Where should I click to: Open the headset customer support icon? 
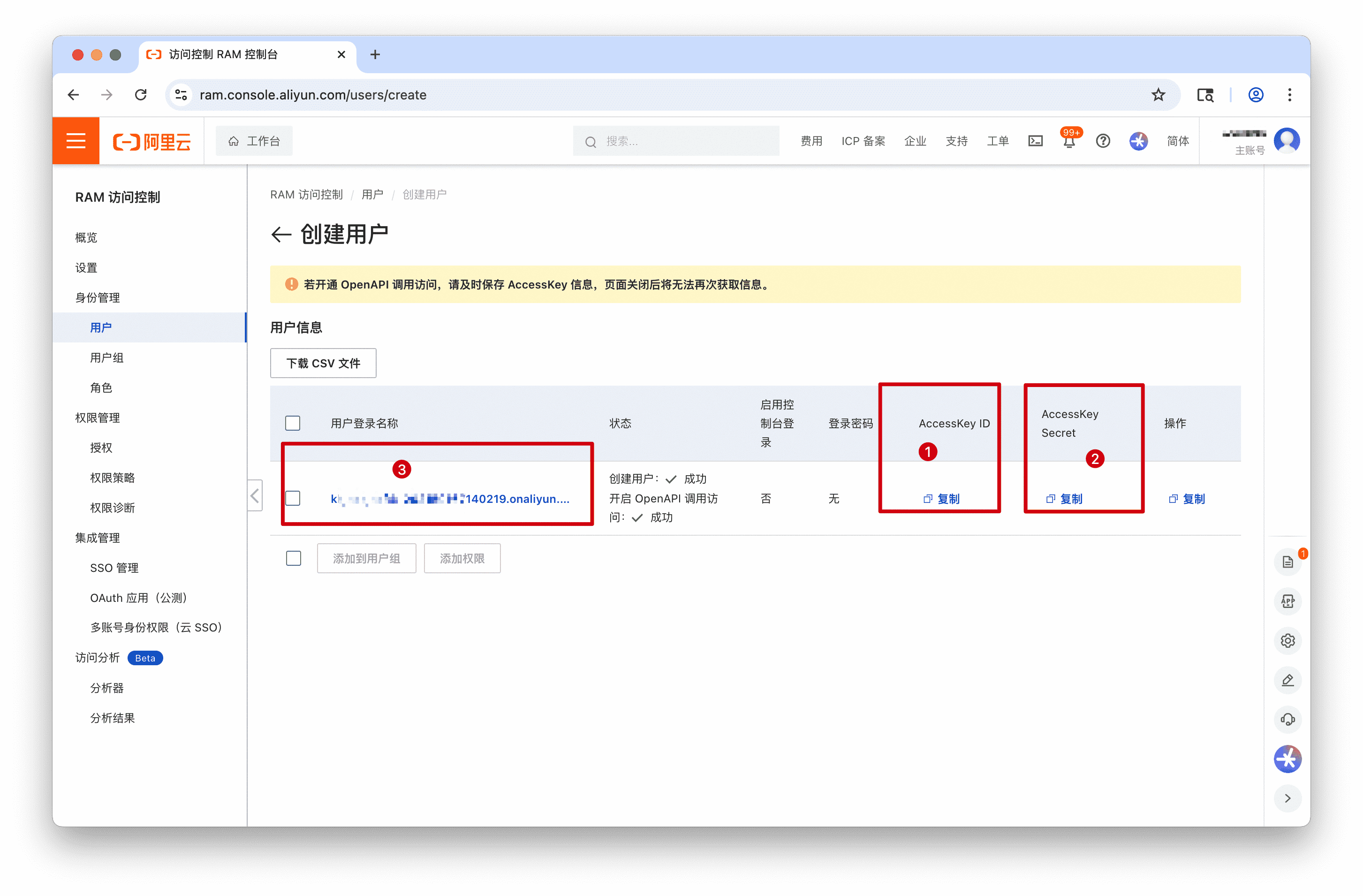[x=1287, y=720]
